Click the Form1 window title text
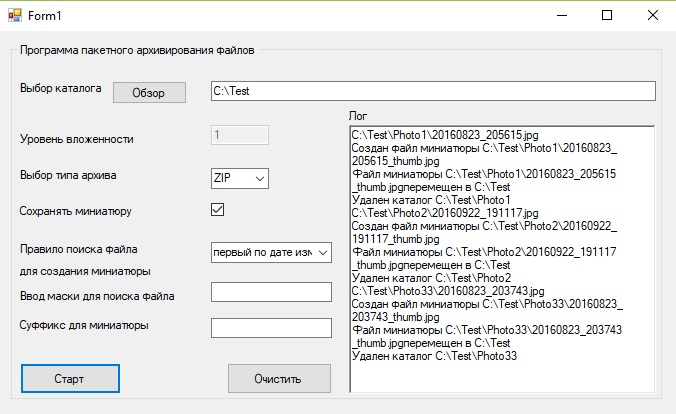The image size is (676, 414). pos(45,16)
